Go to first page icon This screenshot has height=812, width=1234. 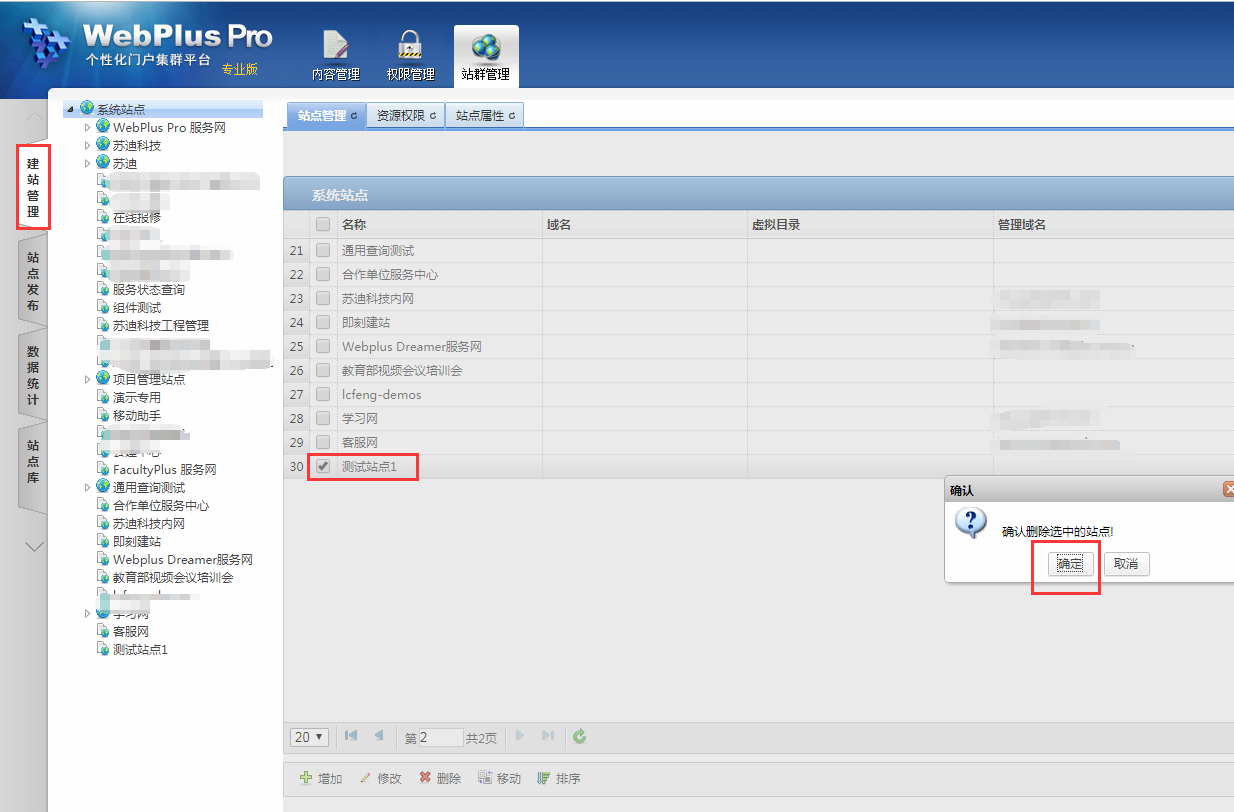(351, 736)
